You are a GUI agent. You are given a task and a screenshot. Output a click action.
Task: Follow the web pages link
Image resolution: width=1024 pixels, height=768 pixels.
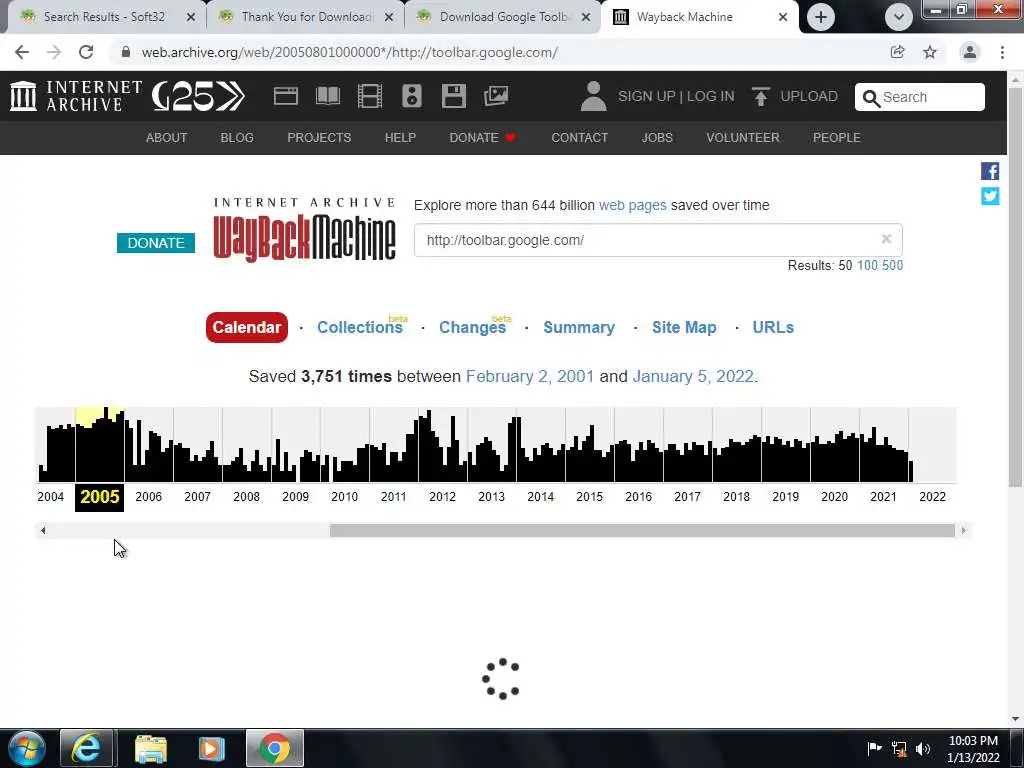click(632, 205)
